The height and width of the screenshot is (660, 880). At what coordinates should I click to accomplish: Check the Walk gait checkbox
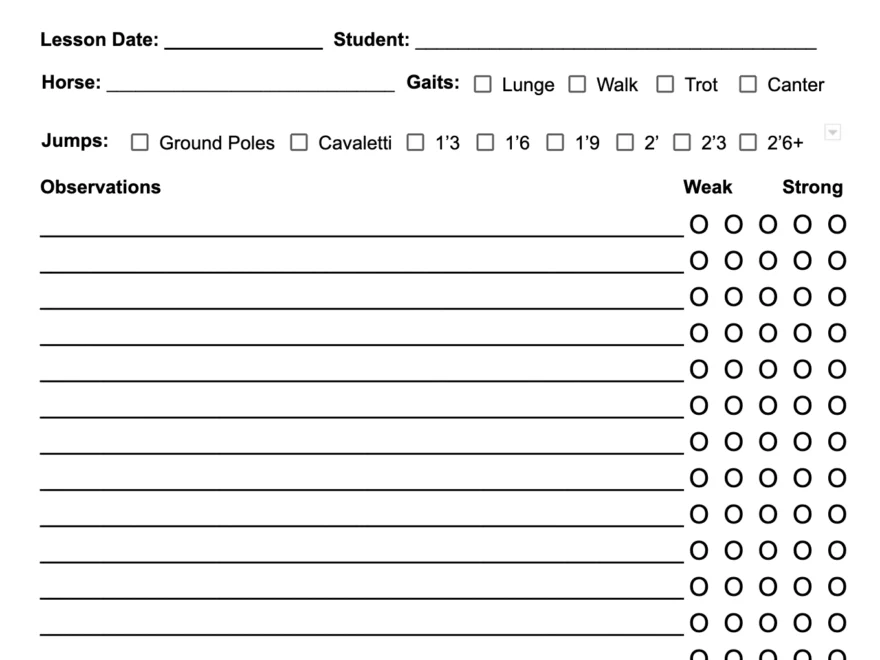click(577, 85)
